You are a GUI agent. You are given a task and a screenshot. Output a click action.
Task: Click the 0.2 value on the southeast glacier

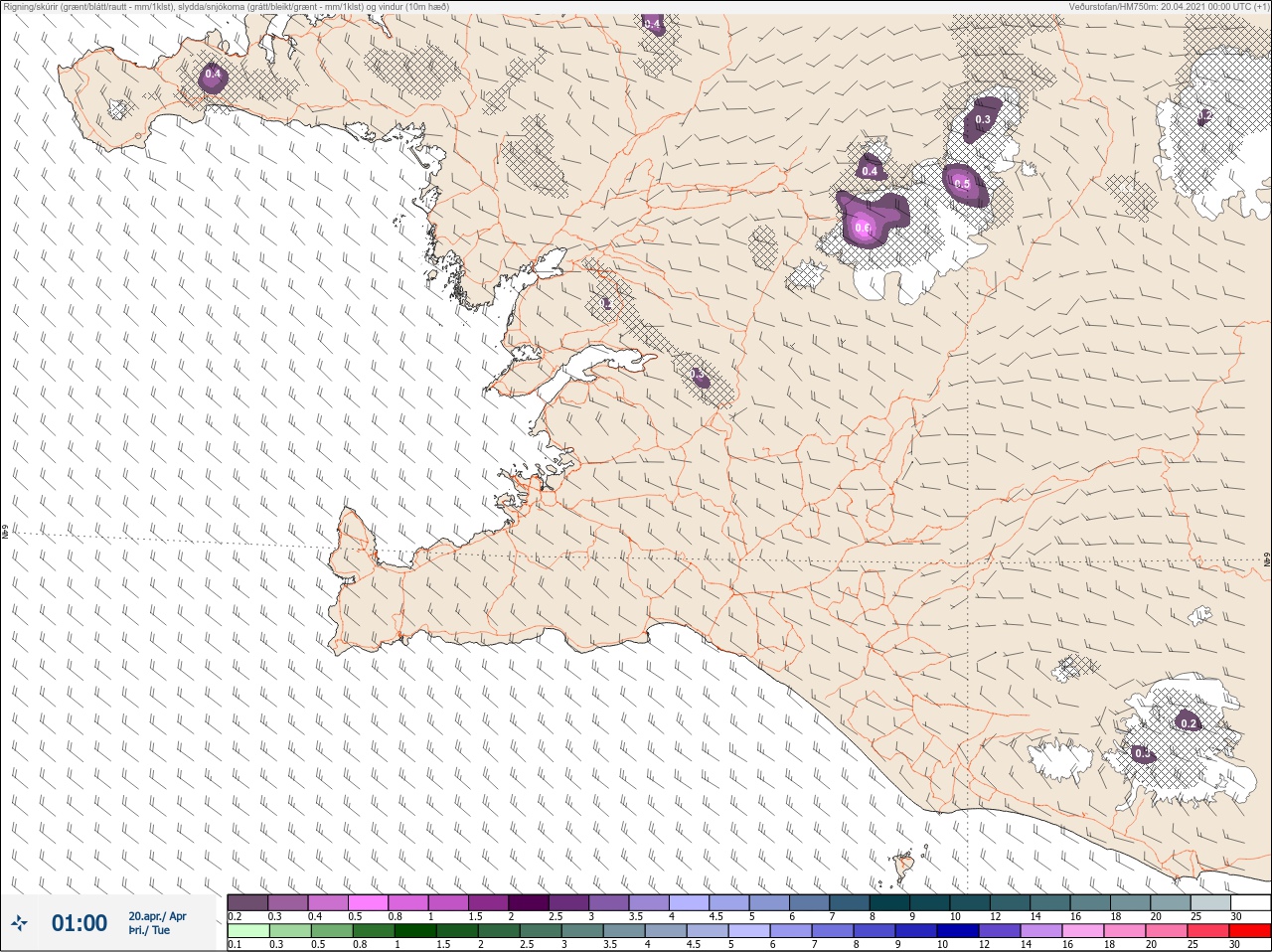(x=1189, y=724)
